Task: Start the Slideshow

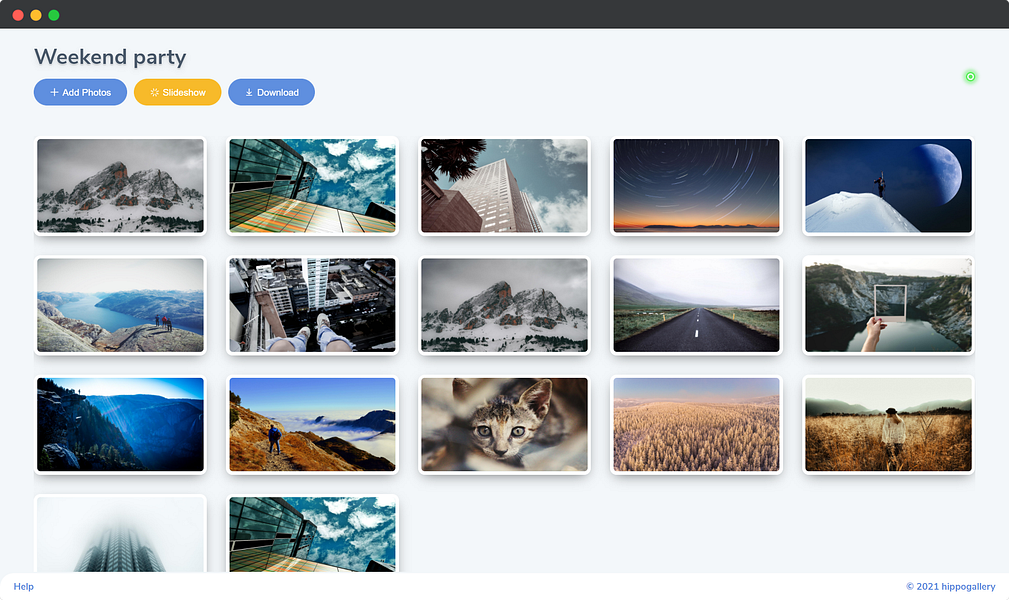Action: 178,92
